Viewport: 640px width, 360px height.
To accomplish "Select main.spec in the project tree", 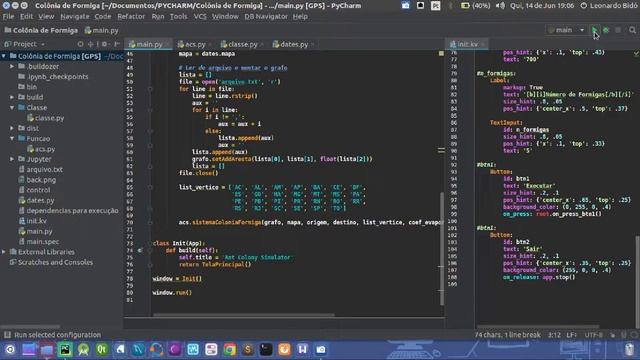I will point(39,242).
